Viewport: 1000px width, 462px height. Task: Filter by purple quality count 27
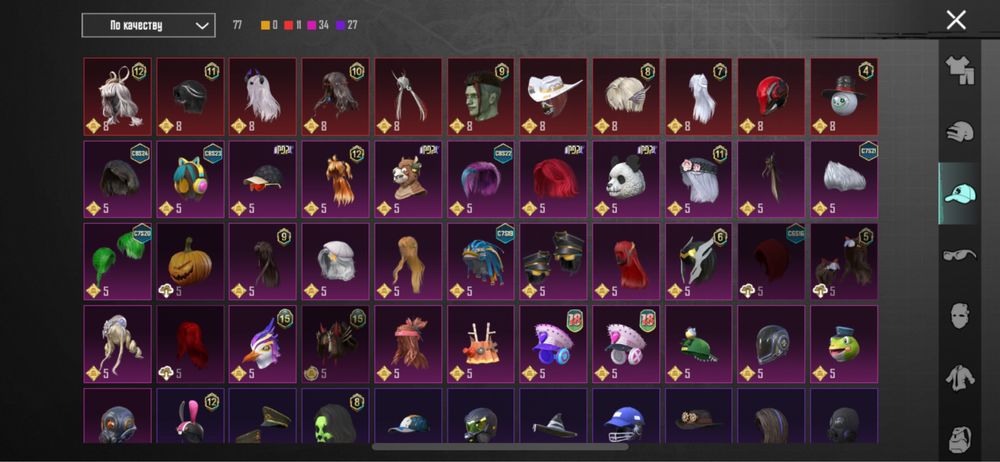point(346,26)
